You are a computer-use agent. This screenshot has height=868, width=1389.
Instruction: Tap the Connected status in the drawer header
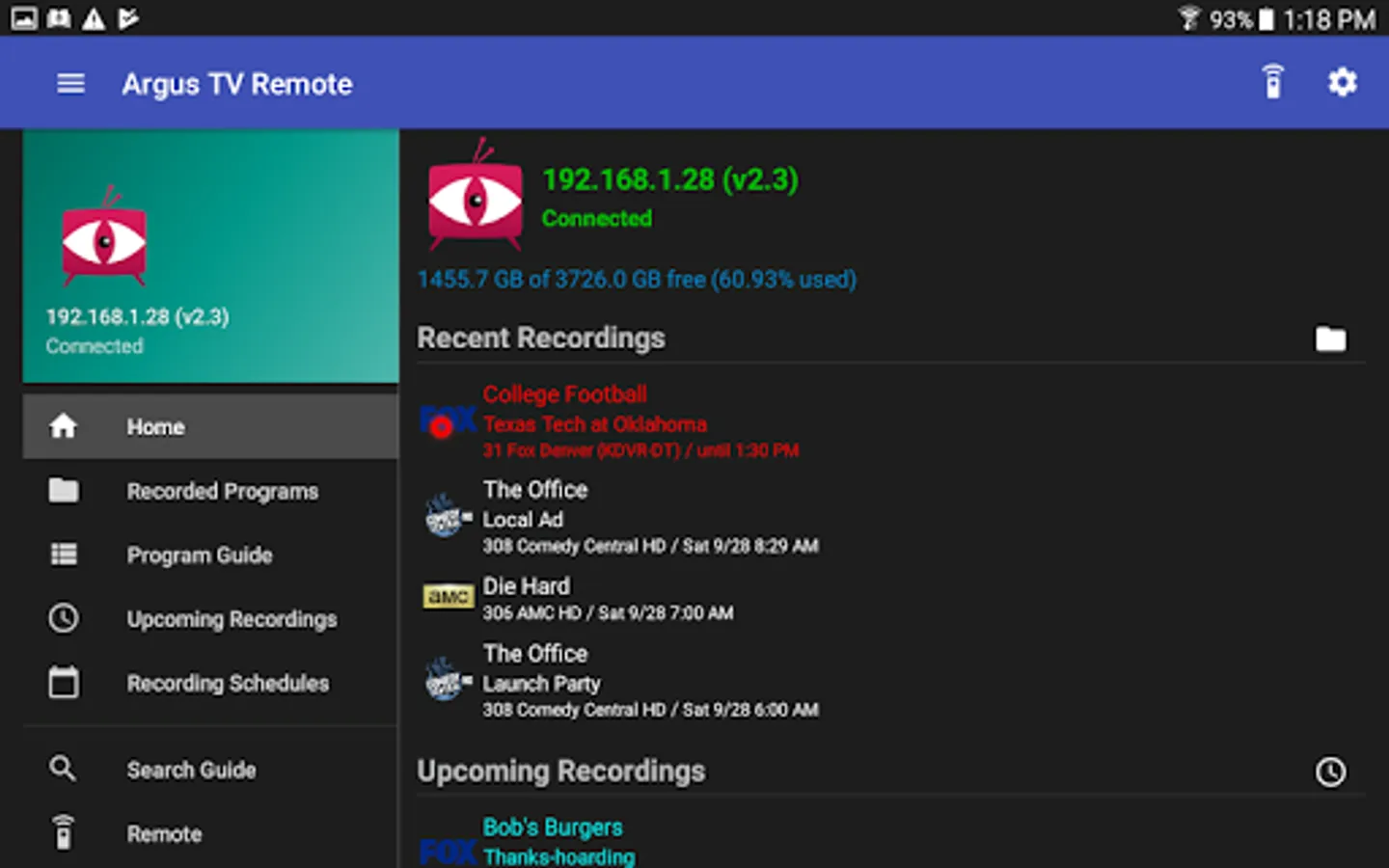pos(95,346)
